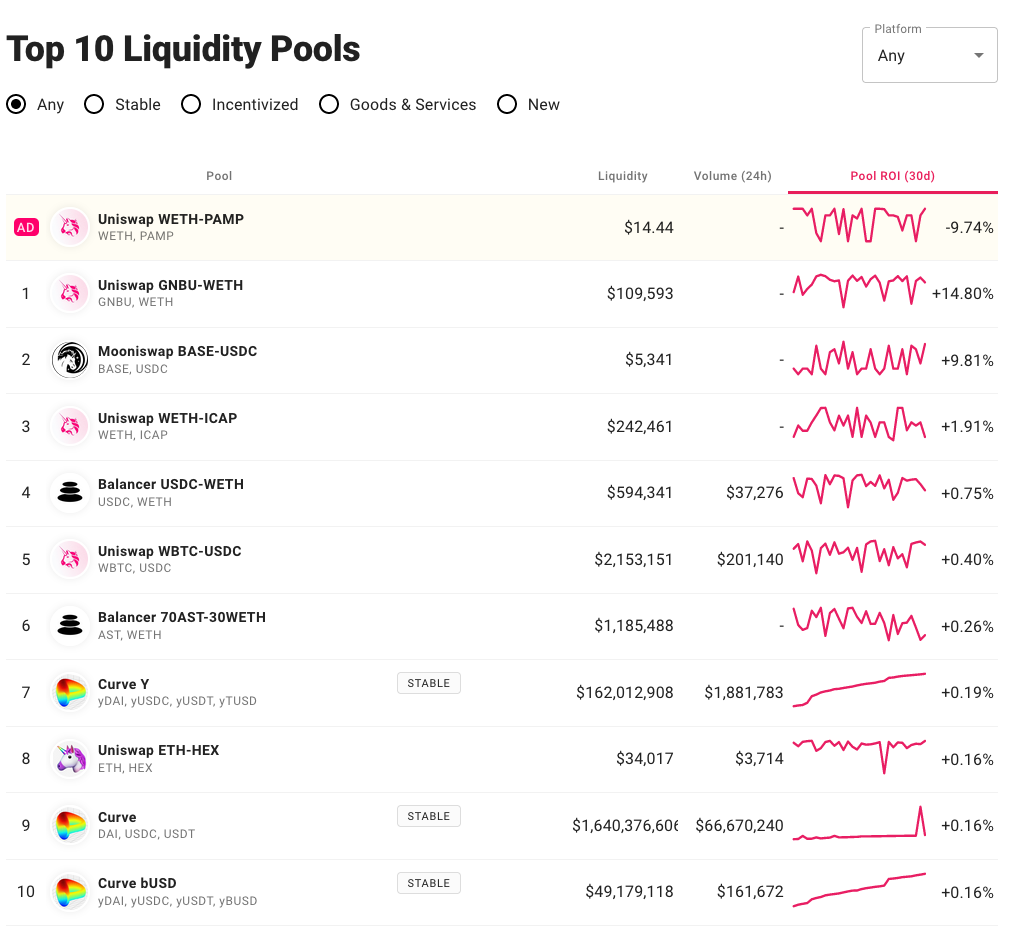Click the +9.81% ROI value
The width and height of the screenshot is (1009, 929).
pyautogui.click(x=967, y=360)
